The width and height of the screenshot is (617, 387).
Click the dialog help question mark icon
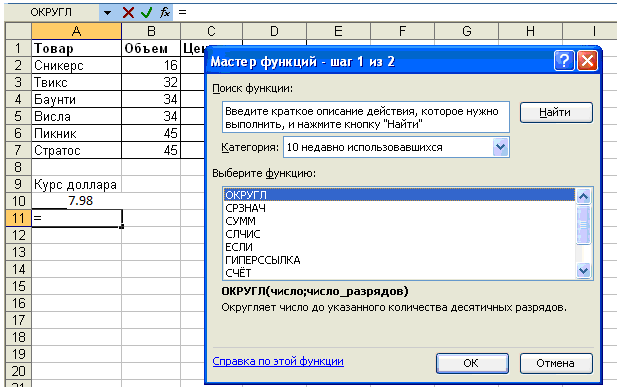click(564, 61)
